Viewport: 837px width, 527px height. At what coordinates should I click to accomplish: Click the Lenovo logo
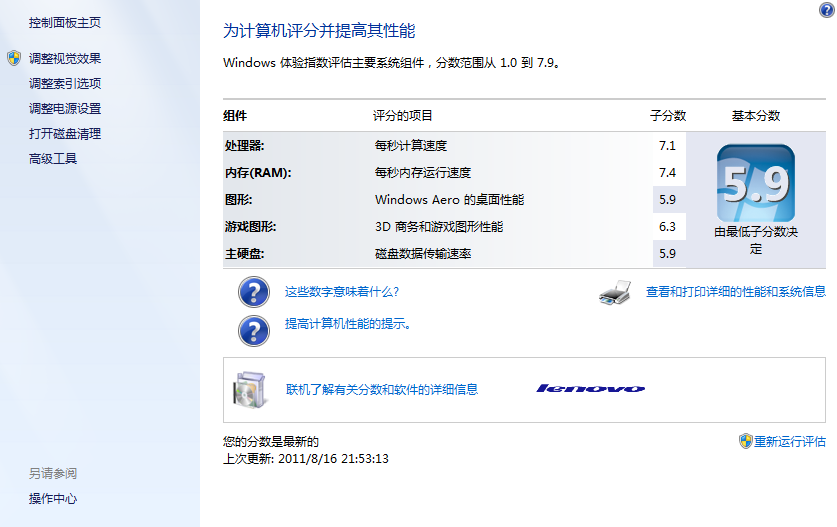pyautogui.click(x=590, y=389)
